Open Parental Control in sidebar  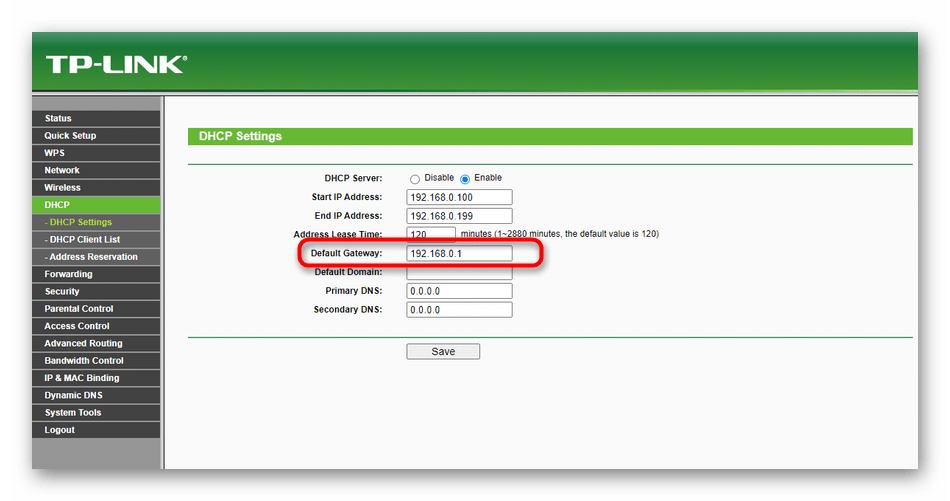pyautogui.click(x=96, y=308)
